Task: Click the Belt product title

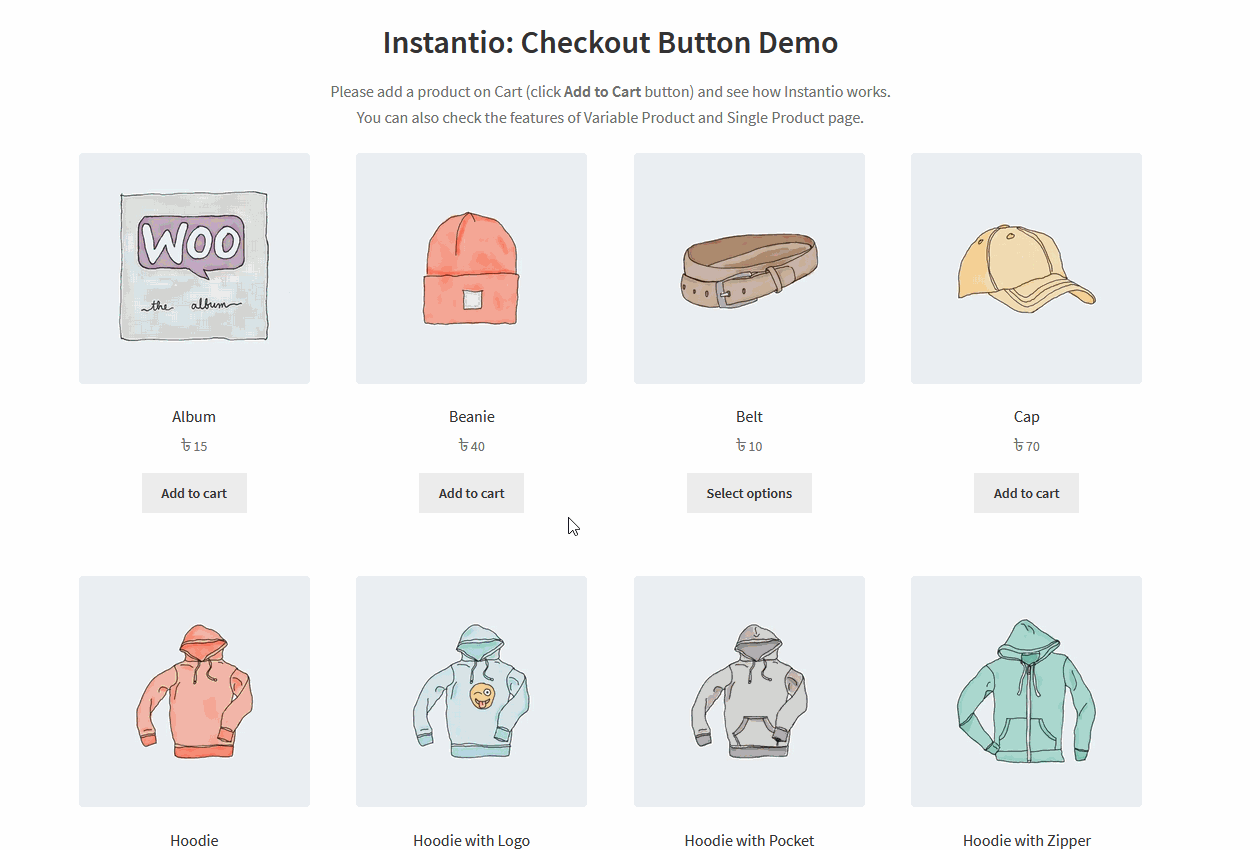Action: click(x=749, y=417)
